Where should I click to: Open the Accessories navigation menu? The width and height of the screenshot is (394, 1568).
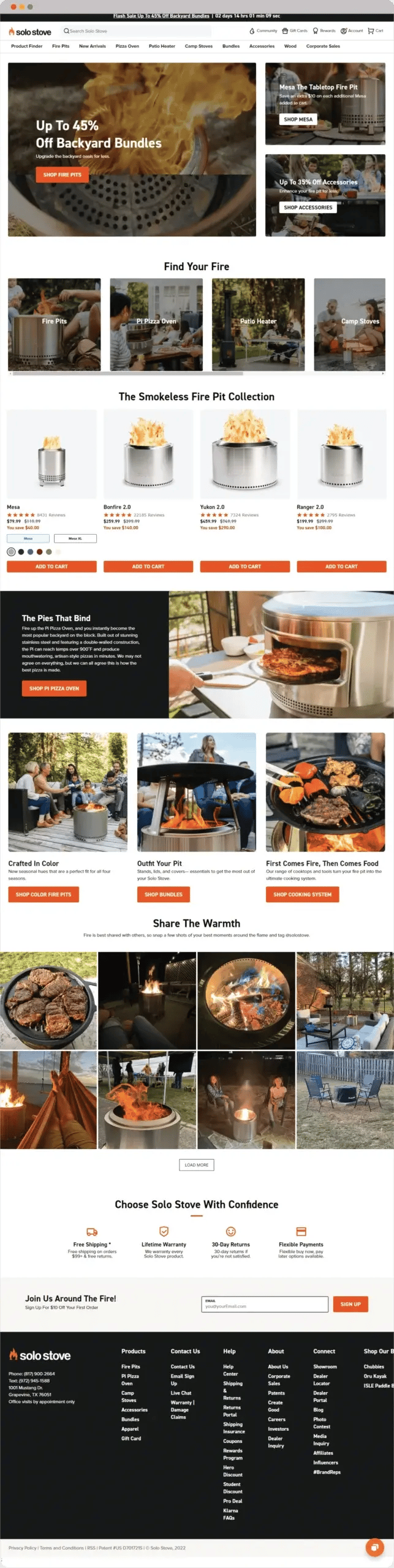[262, 46]
